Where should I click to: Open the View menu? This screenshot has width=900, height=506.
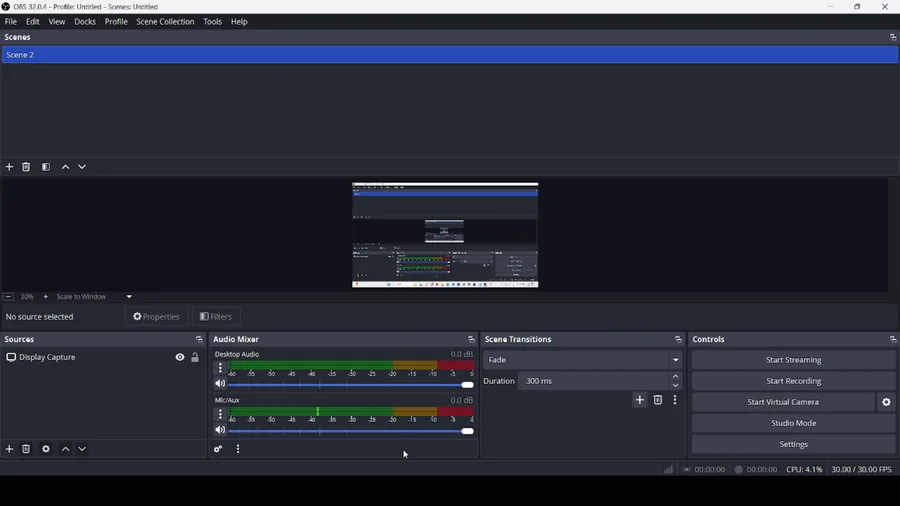[x=57, y=22]
